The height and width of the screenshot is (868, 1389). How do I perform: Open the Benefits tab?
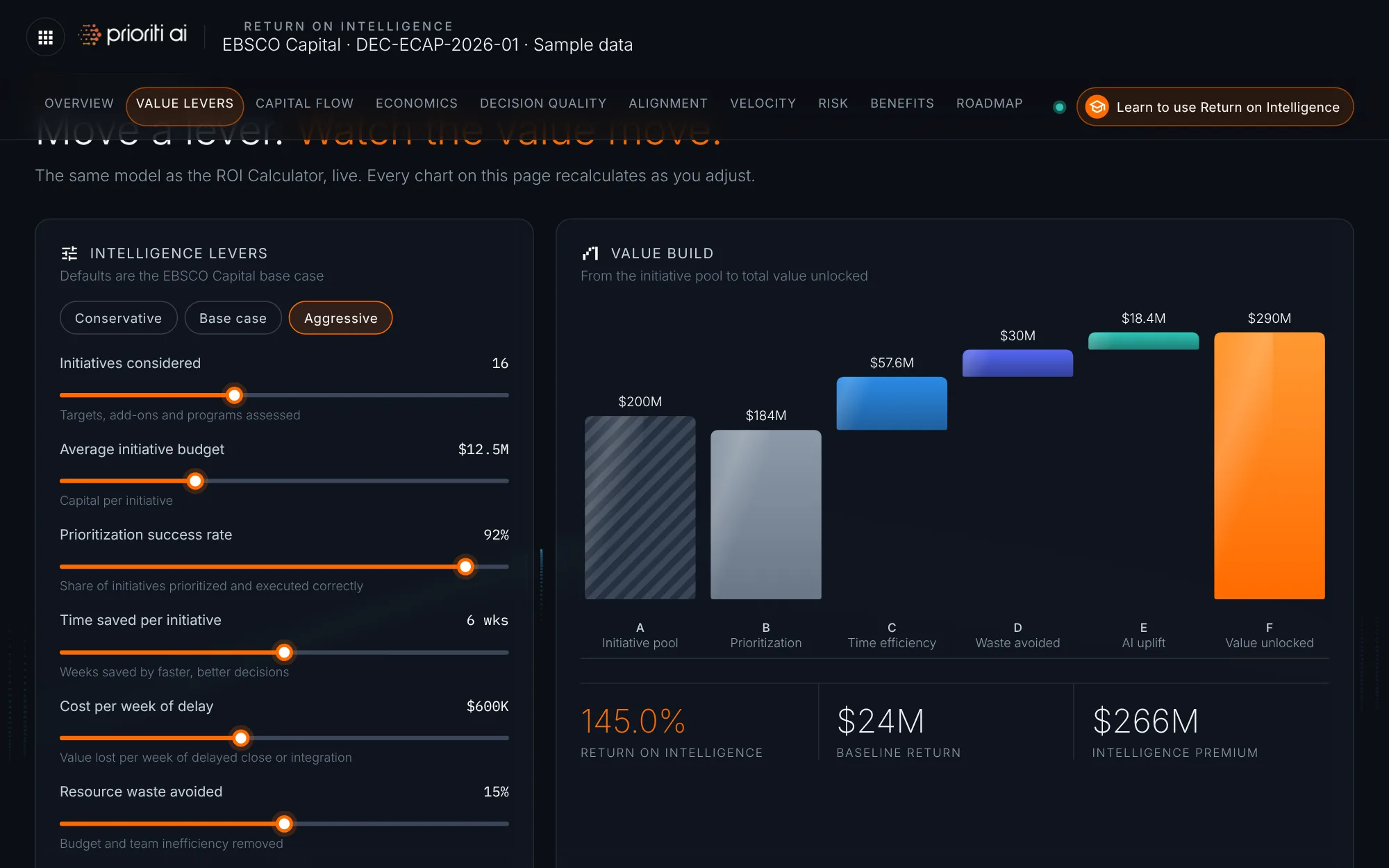902,103
